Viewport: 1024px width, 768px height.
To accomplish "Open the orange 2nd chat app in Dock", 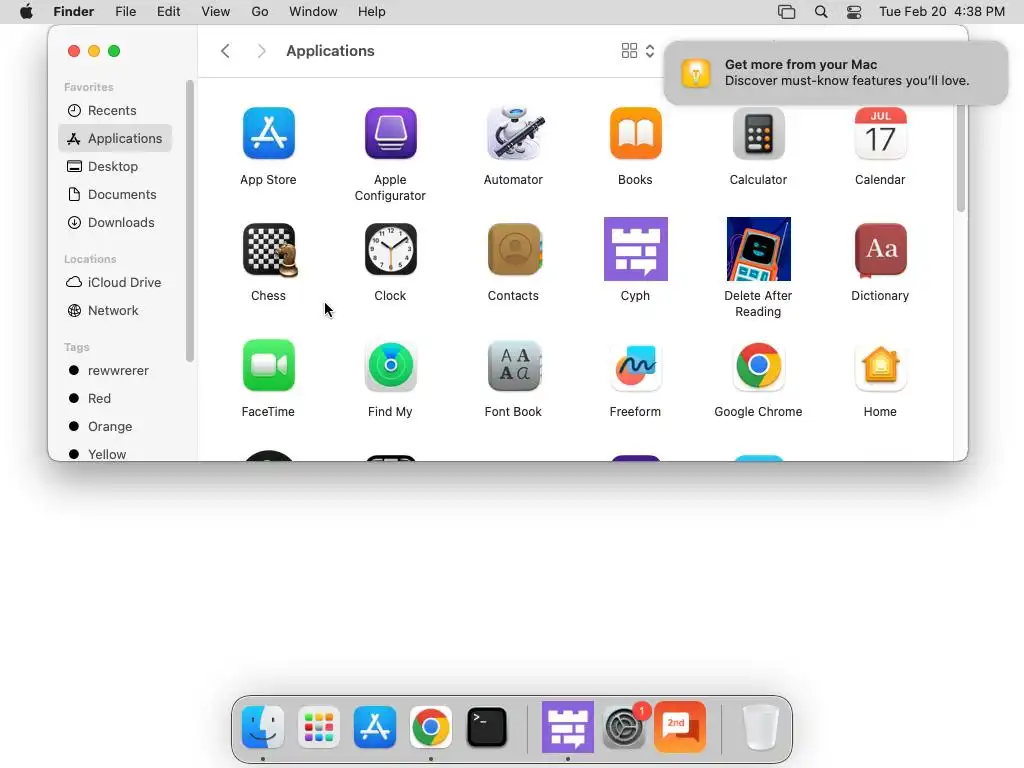I will tap(680, 727).
